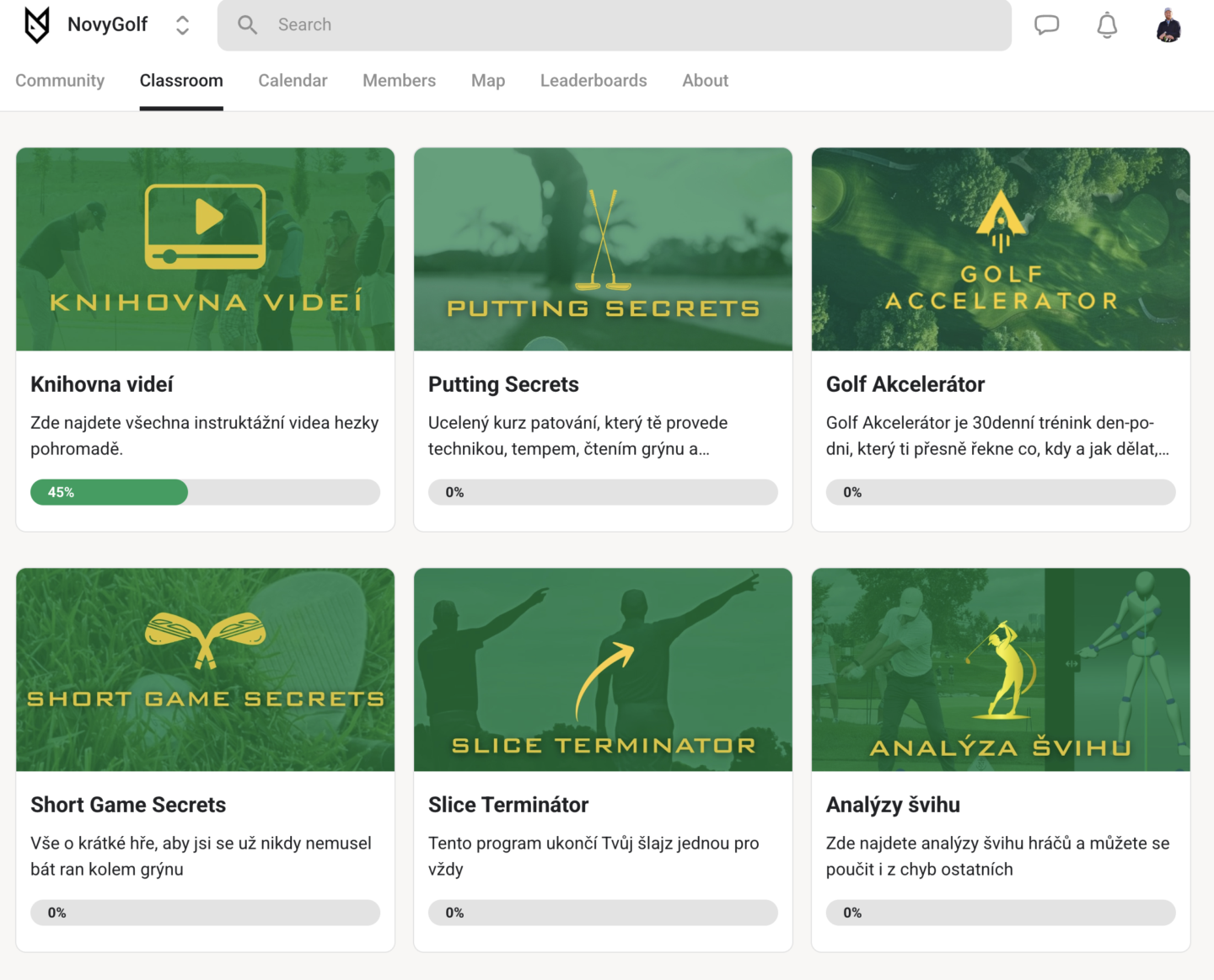Open the Members tab

coord(399,81)
